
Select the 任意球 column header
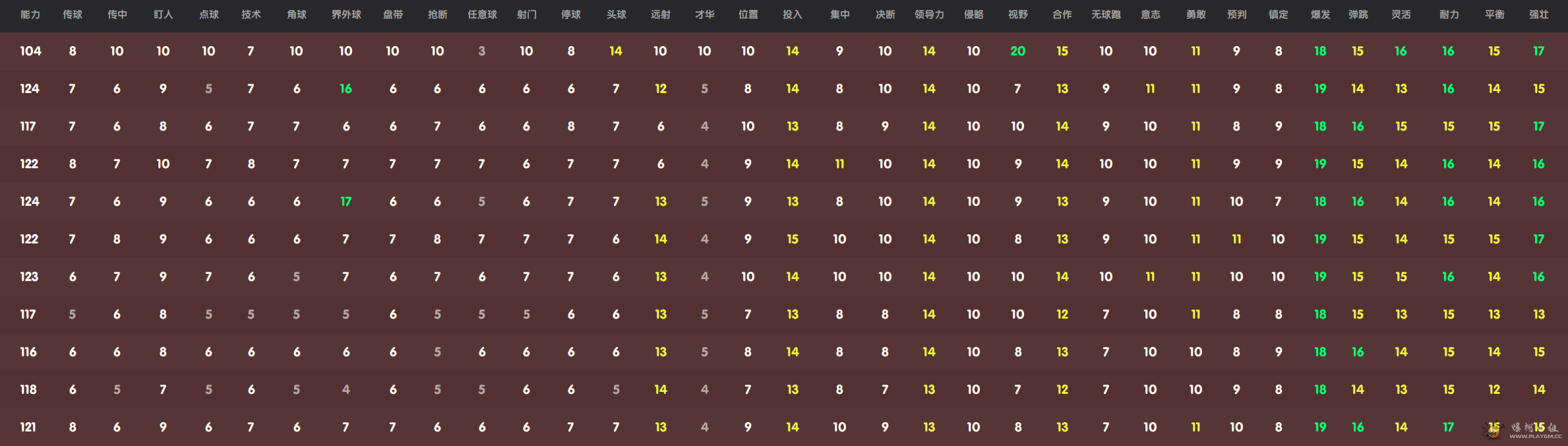coord(482,15)
